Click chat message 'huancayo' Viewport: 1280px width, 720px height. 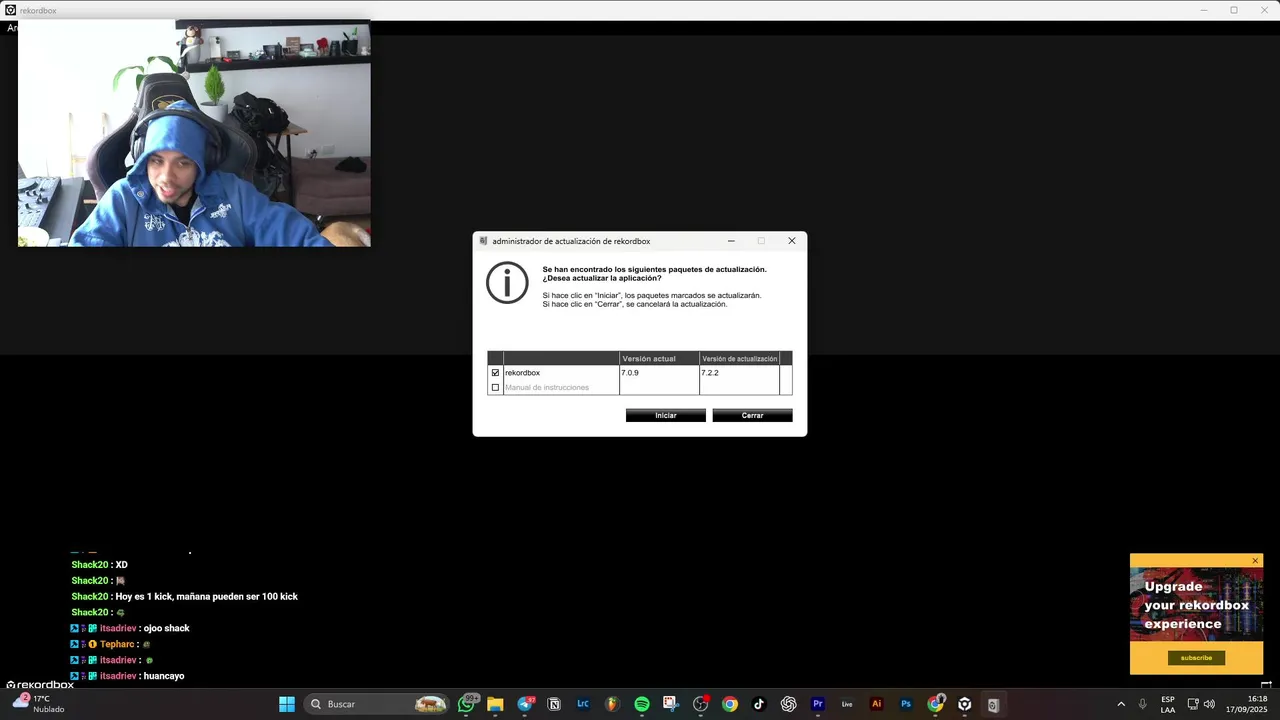pyautogui.click(x=164, y=676)
